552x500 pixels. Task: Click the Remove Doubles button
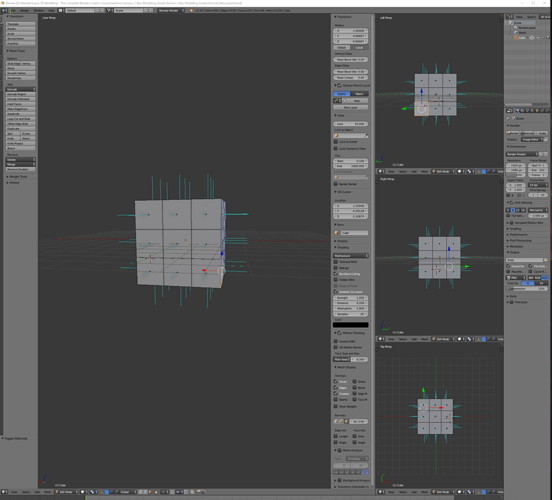pos(20,169)
